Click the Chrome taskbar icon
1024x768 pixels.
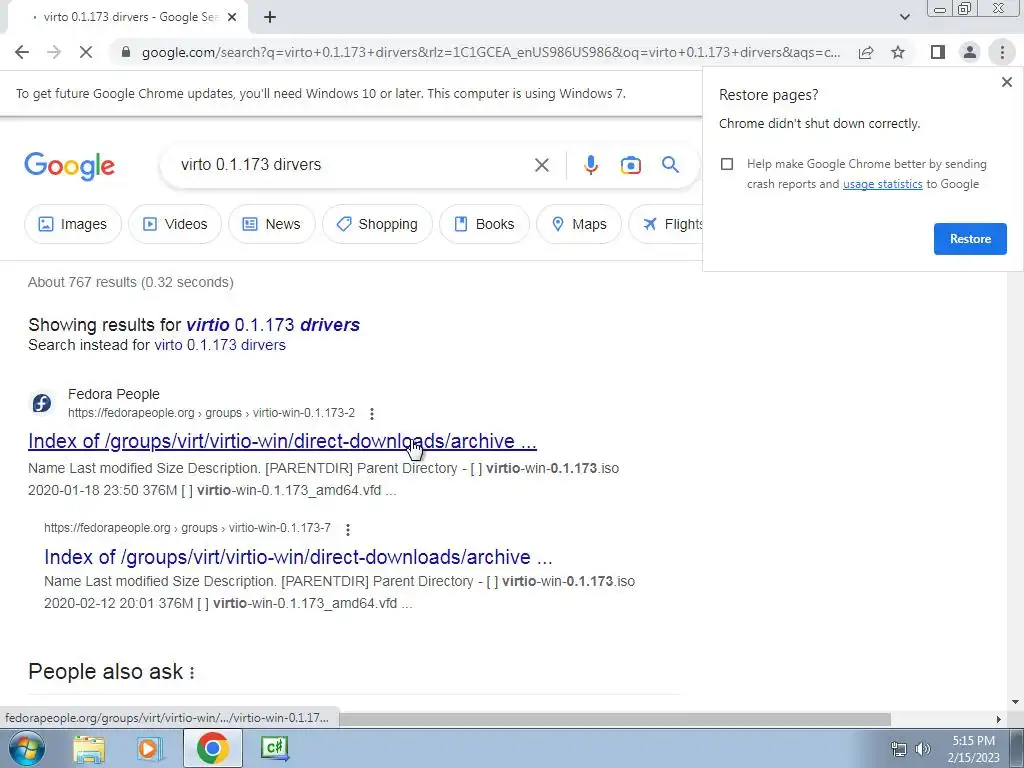coord(212,748)
